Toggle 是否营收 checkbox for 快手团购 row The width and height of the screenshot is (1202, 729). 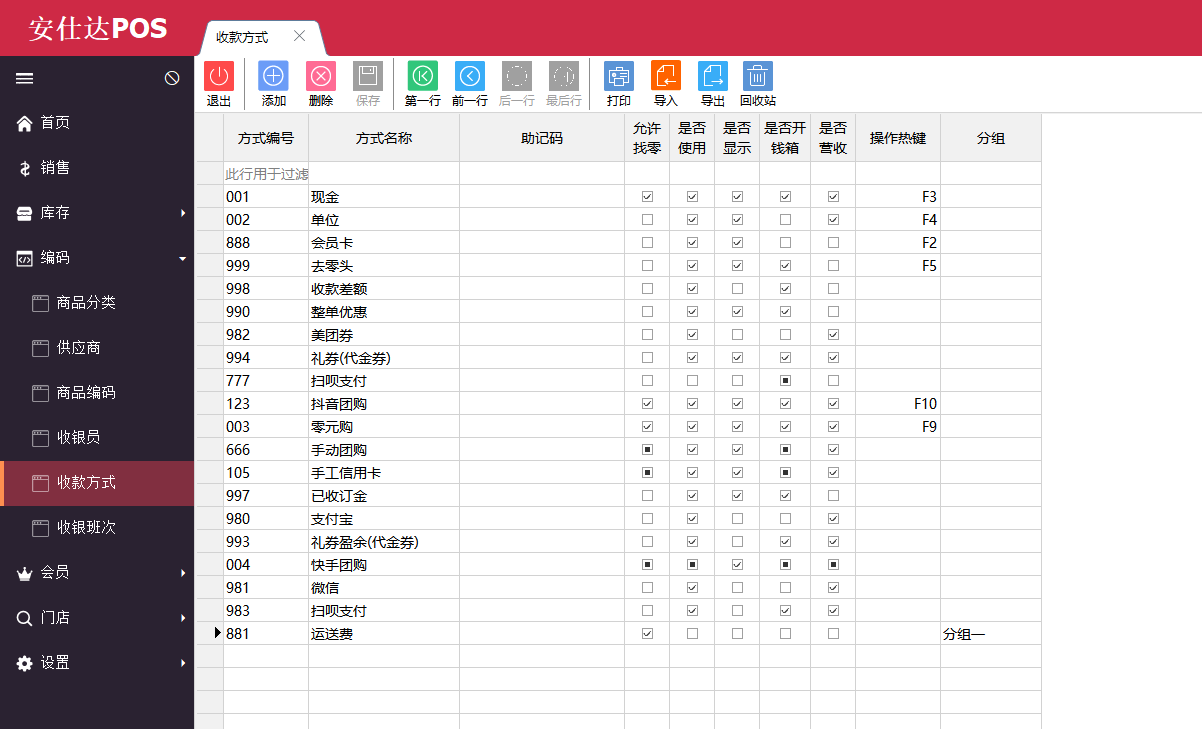833,564
